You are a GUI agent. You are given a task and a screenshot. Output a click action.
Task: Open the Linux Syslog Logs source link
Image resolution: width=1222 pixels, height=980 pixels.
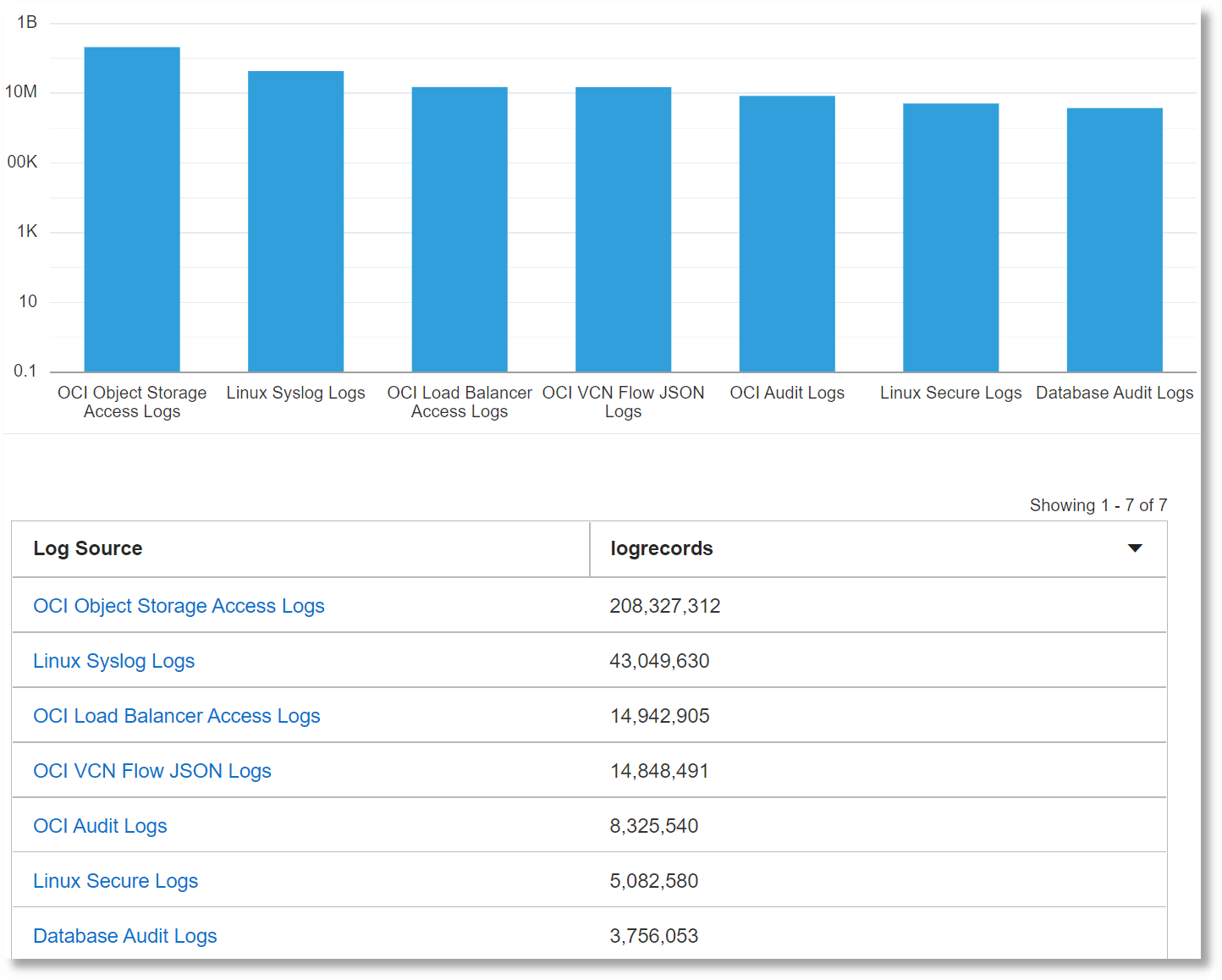coord(113,661)
